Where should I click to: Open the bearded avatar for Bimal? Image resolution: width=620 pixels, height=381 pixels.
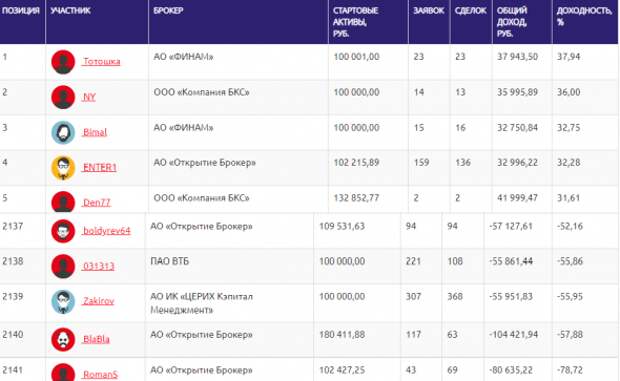point(63,132)
